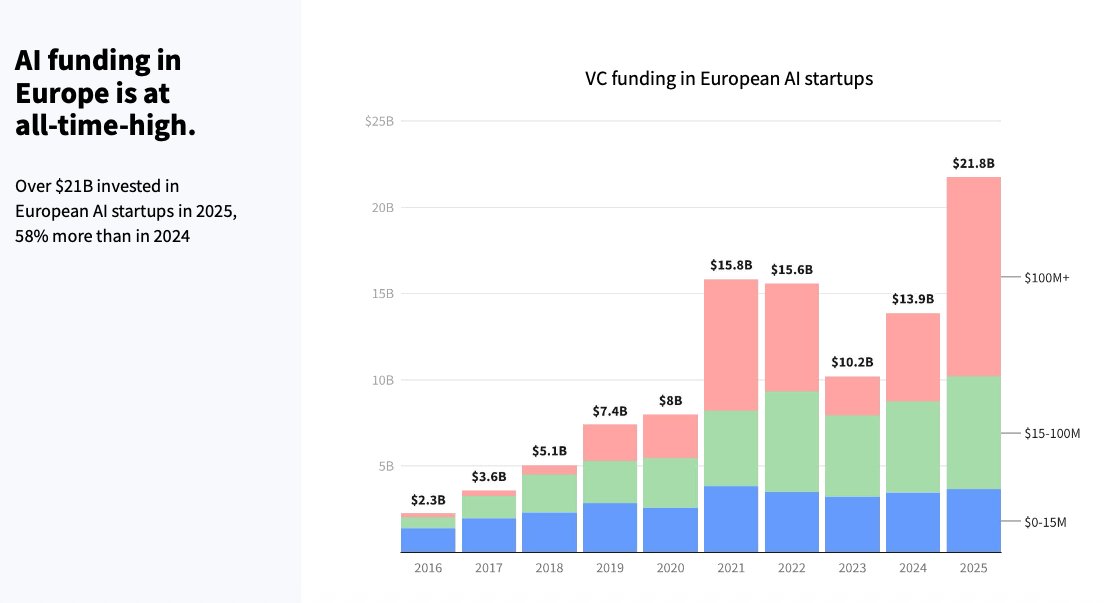The image size is (1112, 603).
Task: Click the red $100M+ segment of the 2025 bar
Action: [973, 276]
